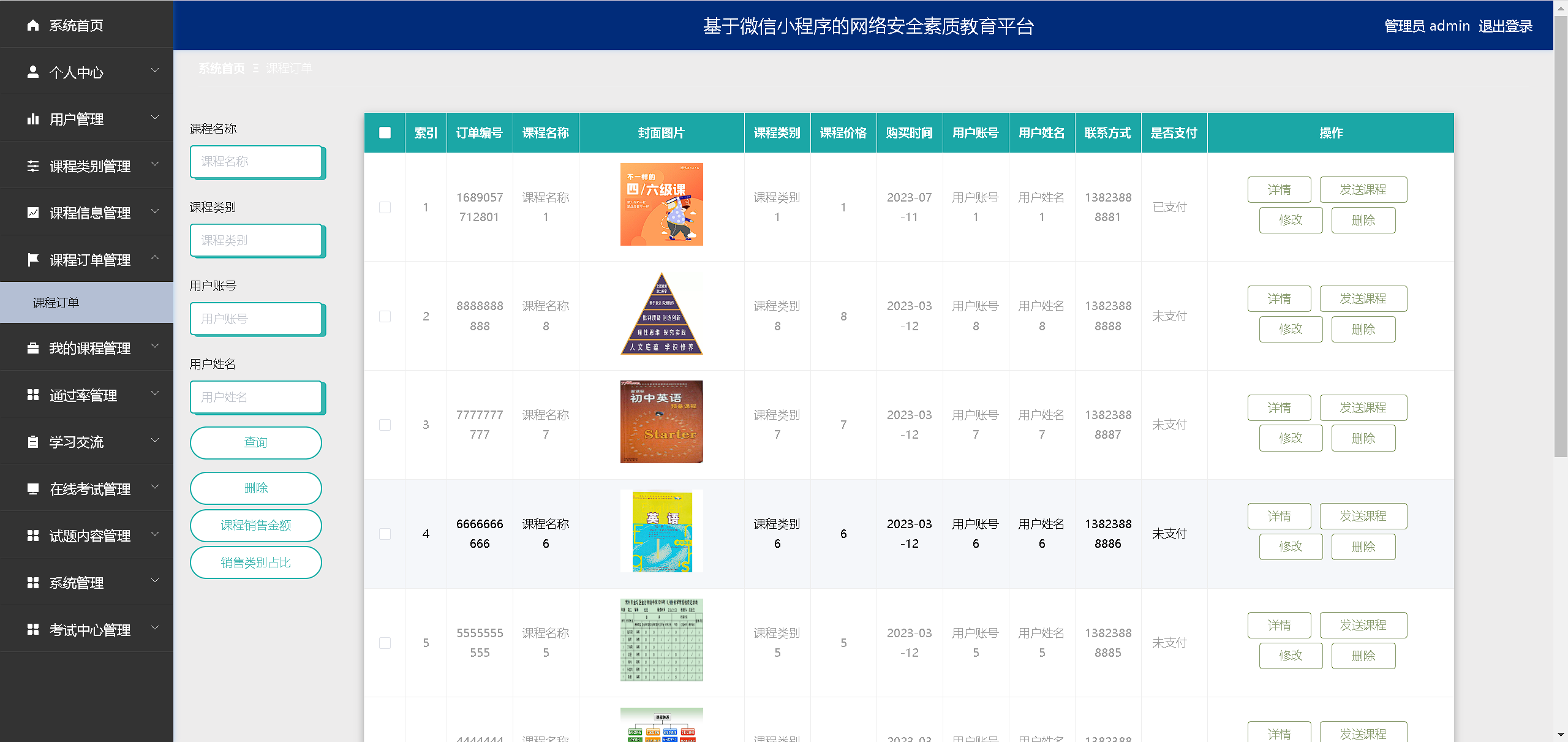Click the monitor icon for 在线考试管理

pyautogui.click(x=33, y=489)
